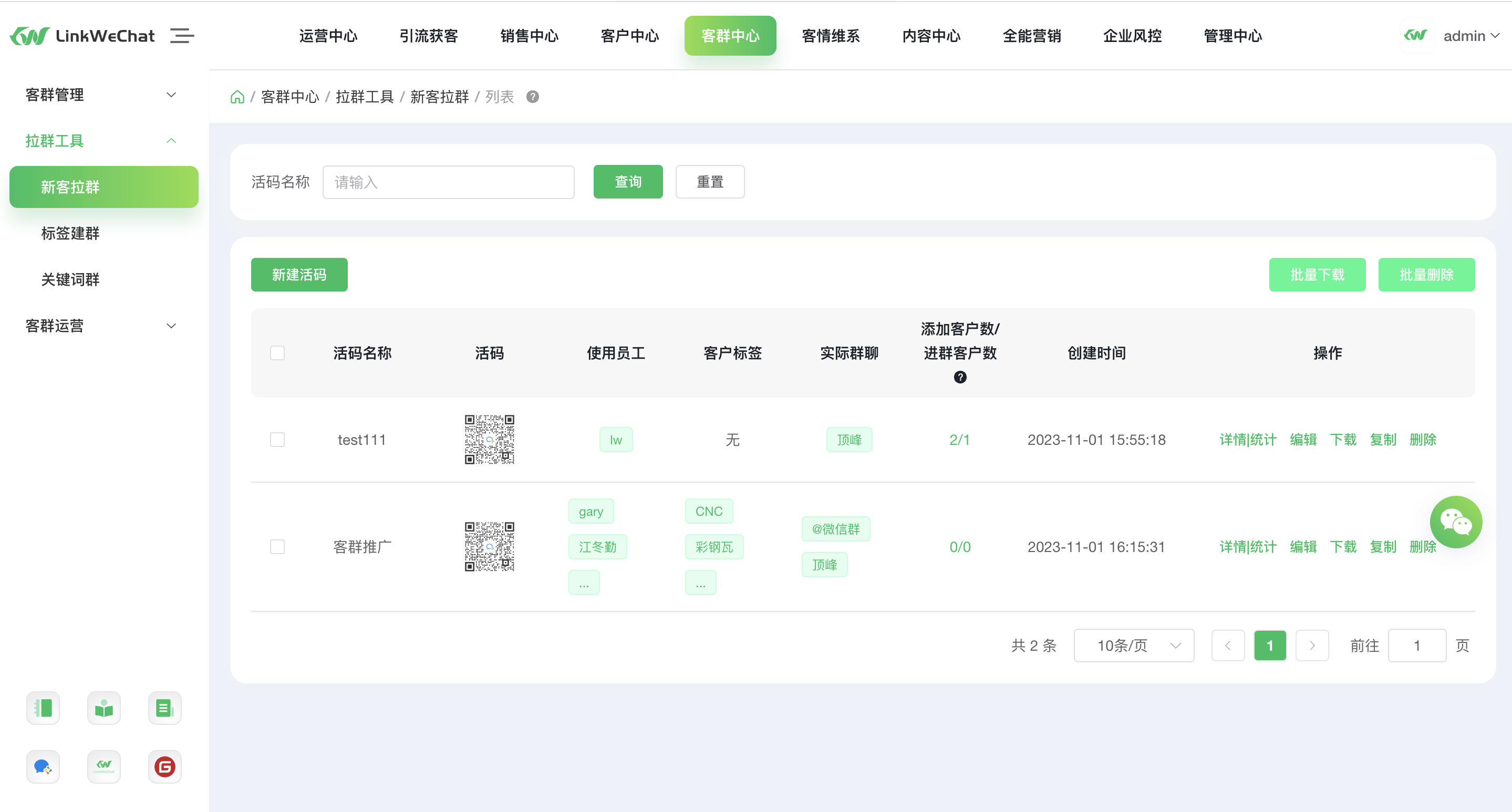Click the sidebar collapse hamburger icon
The image size is (1512, 812).
pyautogui.click(x=181, y=36)
